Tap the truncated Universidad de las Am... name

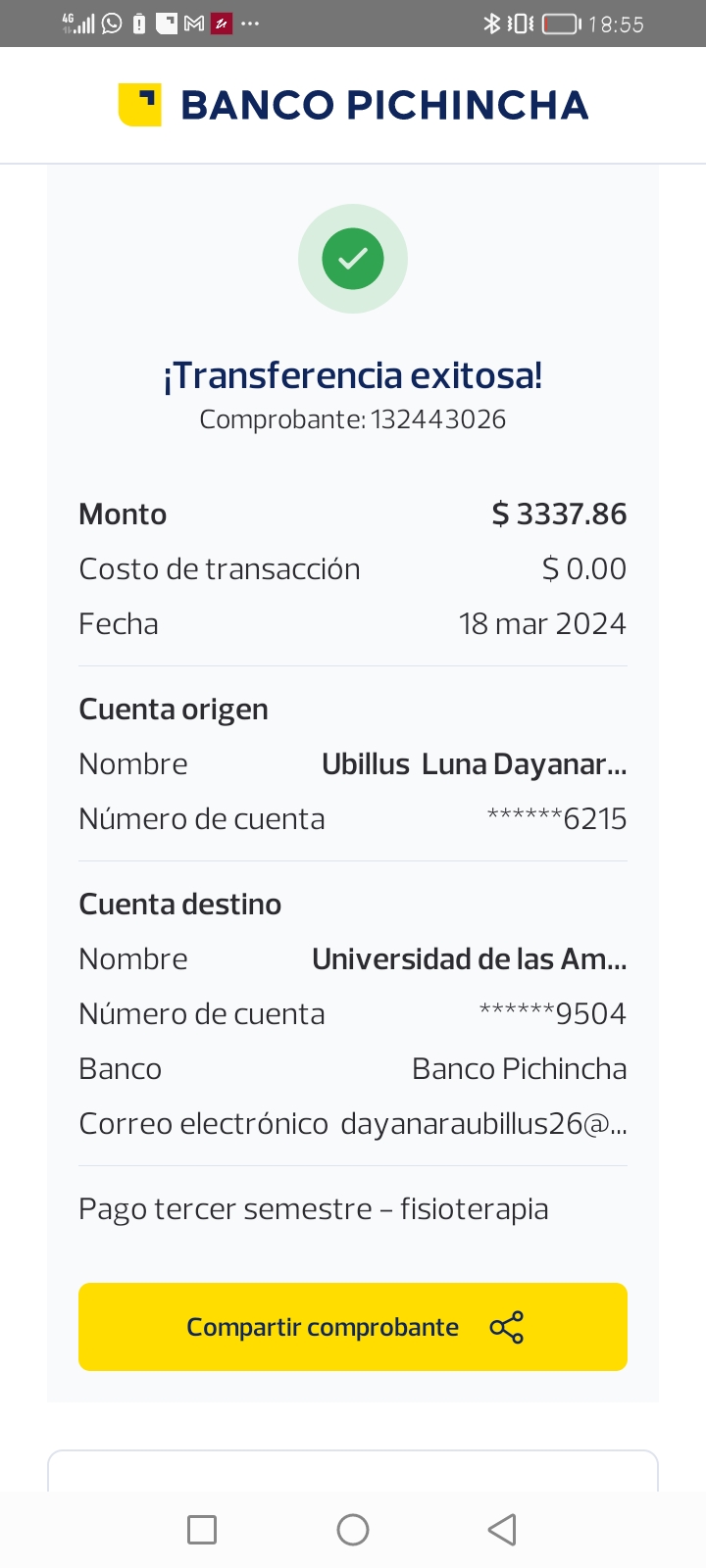(469, 959)
